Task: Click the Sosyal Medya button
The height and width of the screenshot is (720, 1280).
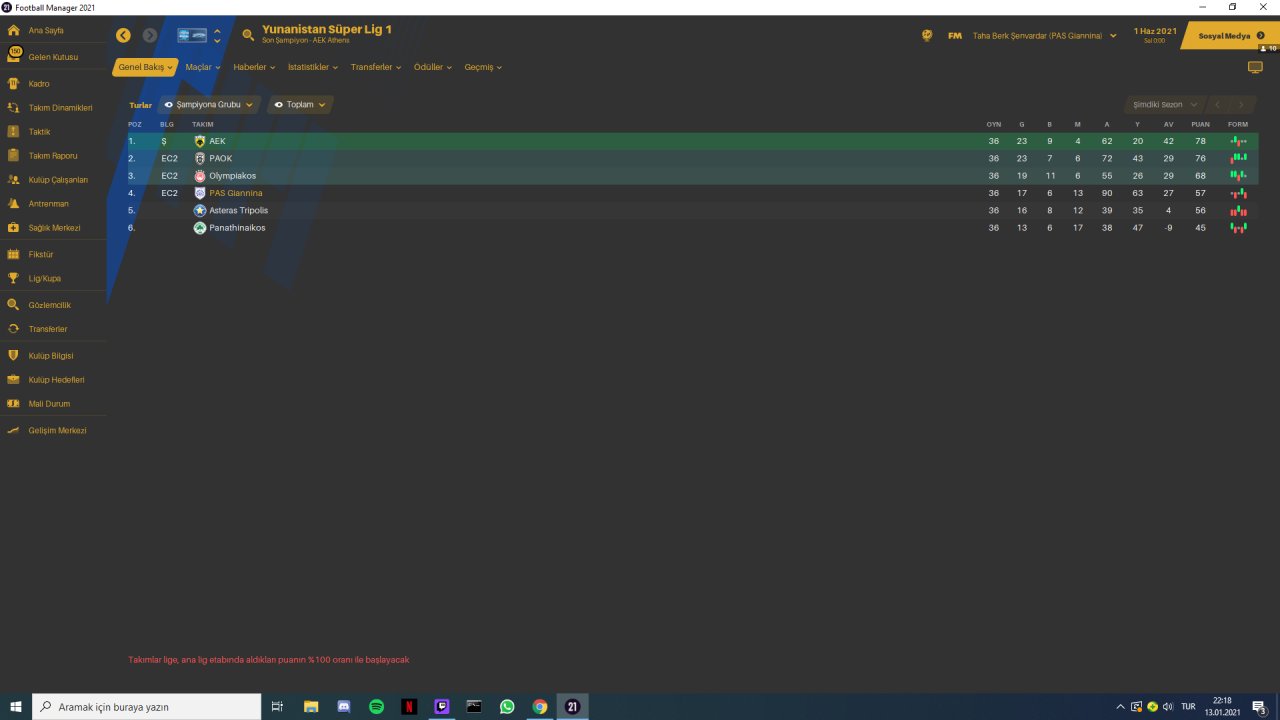Action: tap(1231, 36)
